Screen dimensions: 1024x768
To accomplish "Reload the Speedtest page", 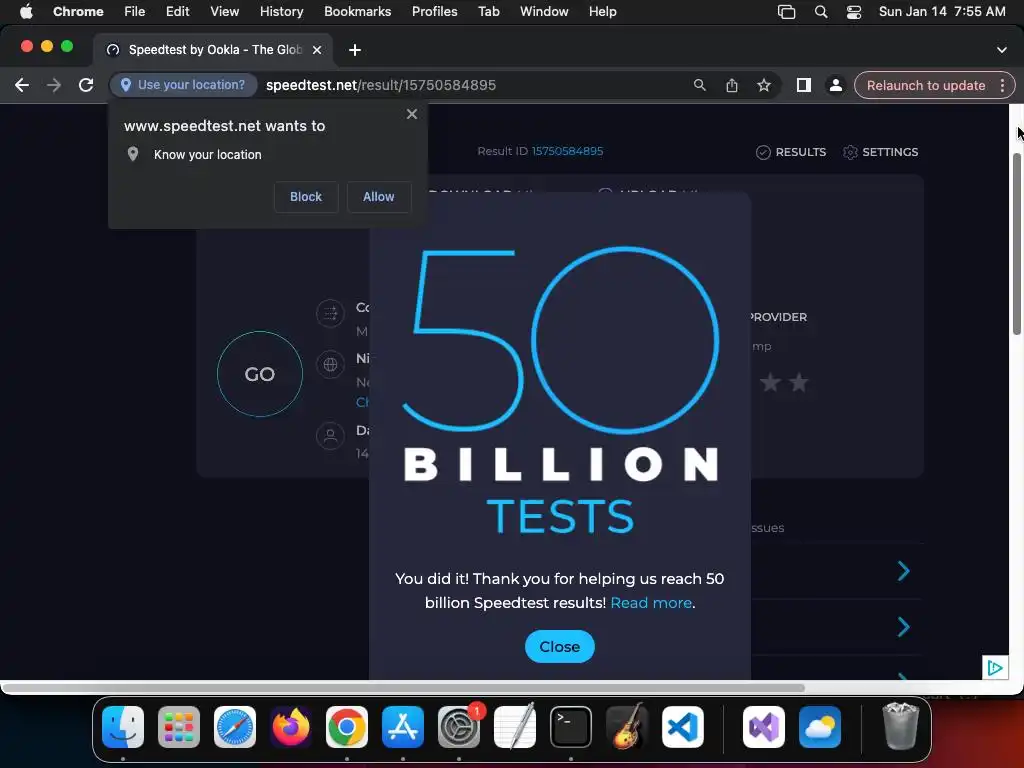I will [86, 85].
